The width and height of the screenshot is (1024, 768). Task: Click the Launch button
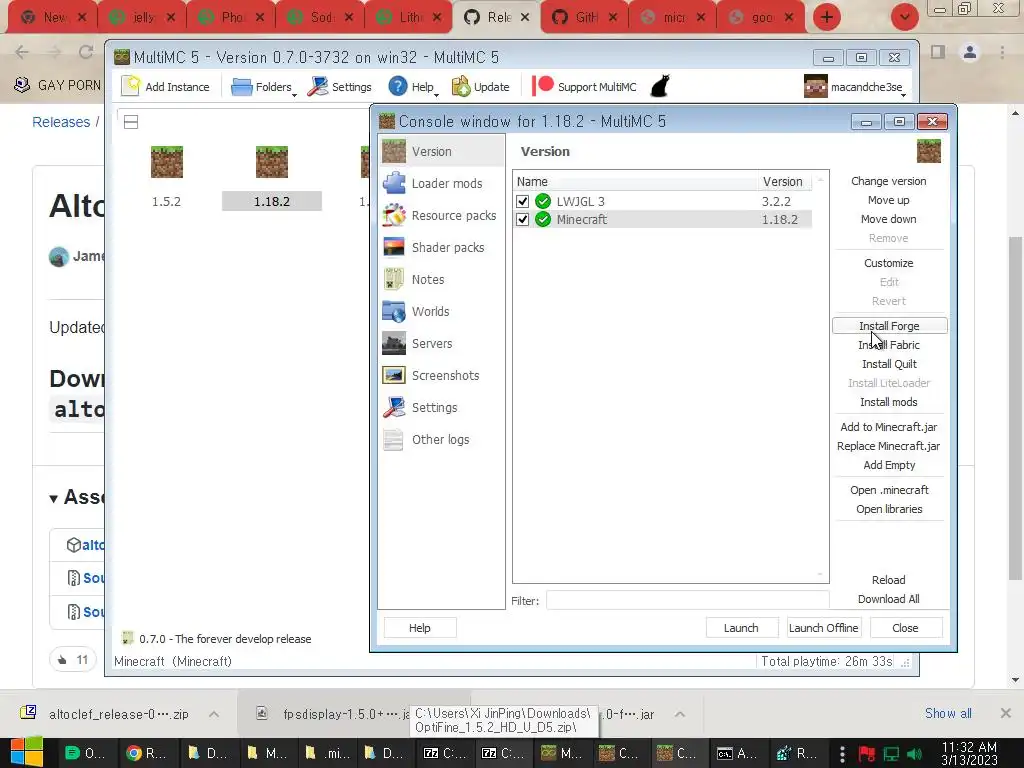click(741, 628)
